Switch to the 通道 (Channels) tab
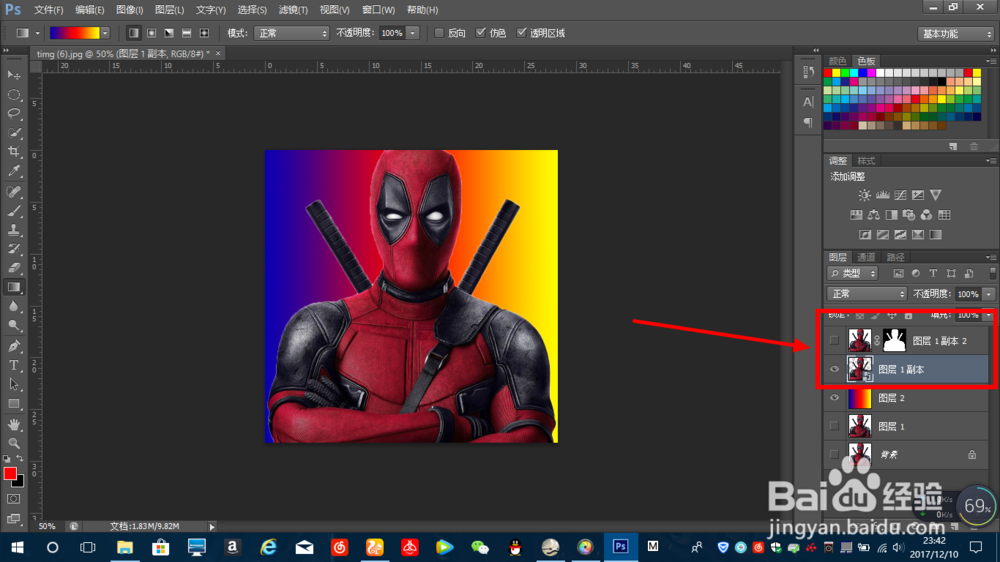 pos(866,257)
